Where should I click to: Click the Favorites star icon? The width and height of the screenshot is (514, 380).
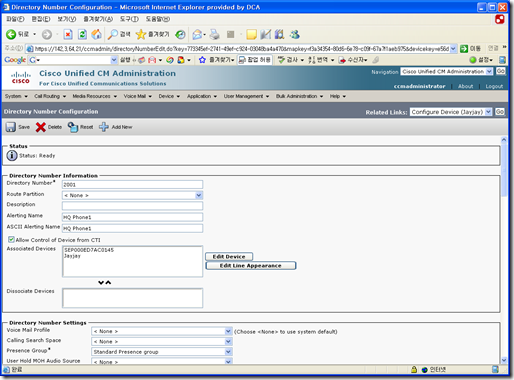[x=141, y=34]
